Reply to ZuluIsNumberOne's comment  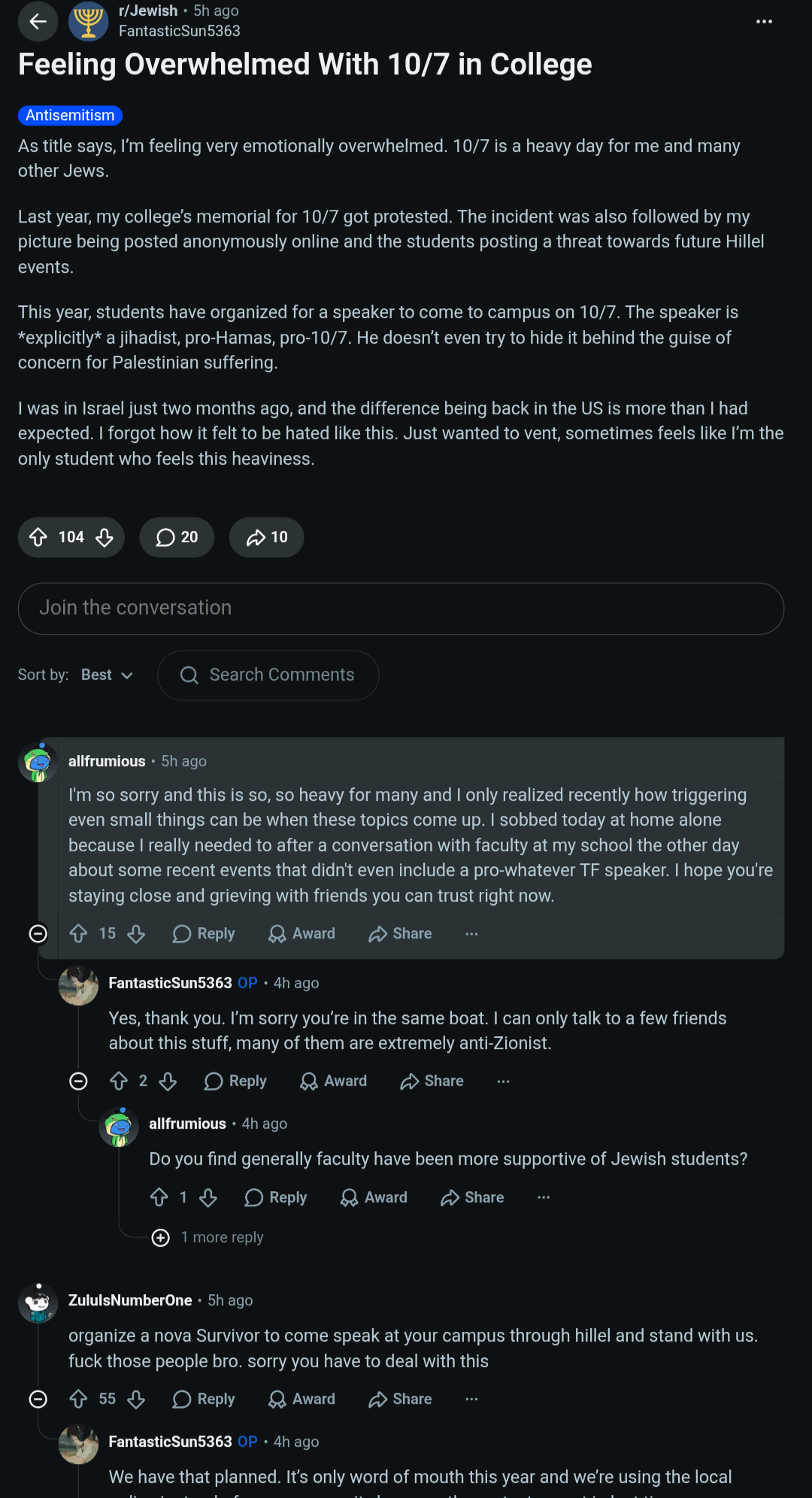204,1399
